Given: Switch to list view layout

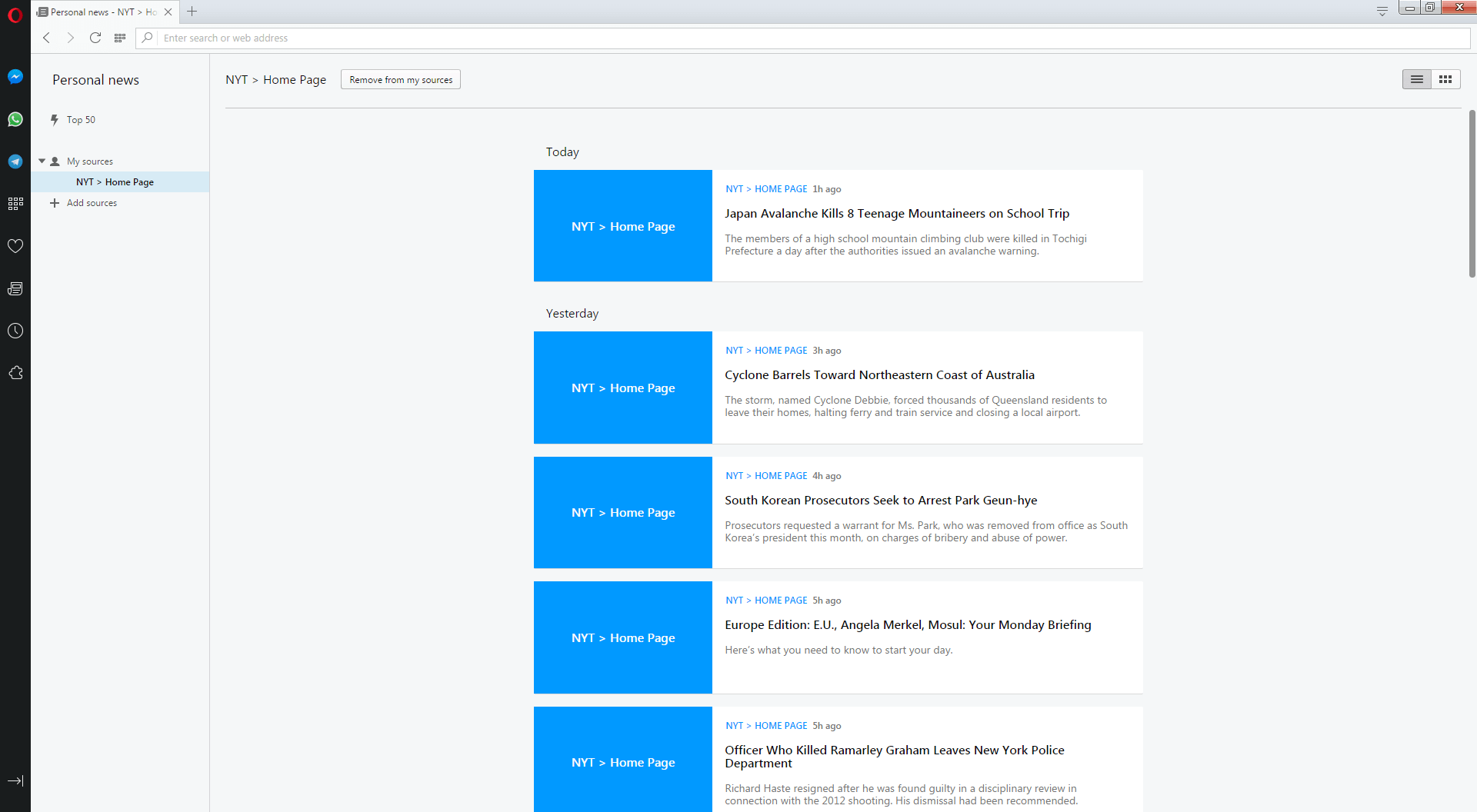Looking at the screenshot, I should (x=1417, y=79).
